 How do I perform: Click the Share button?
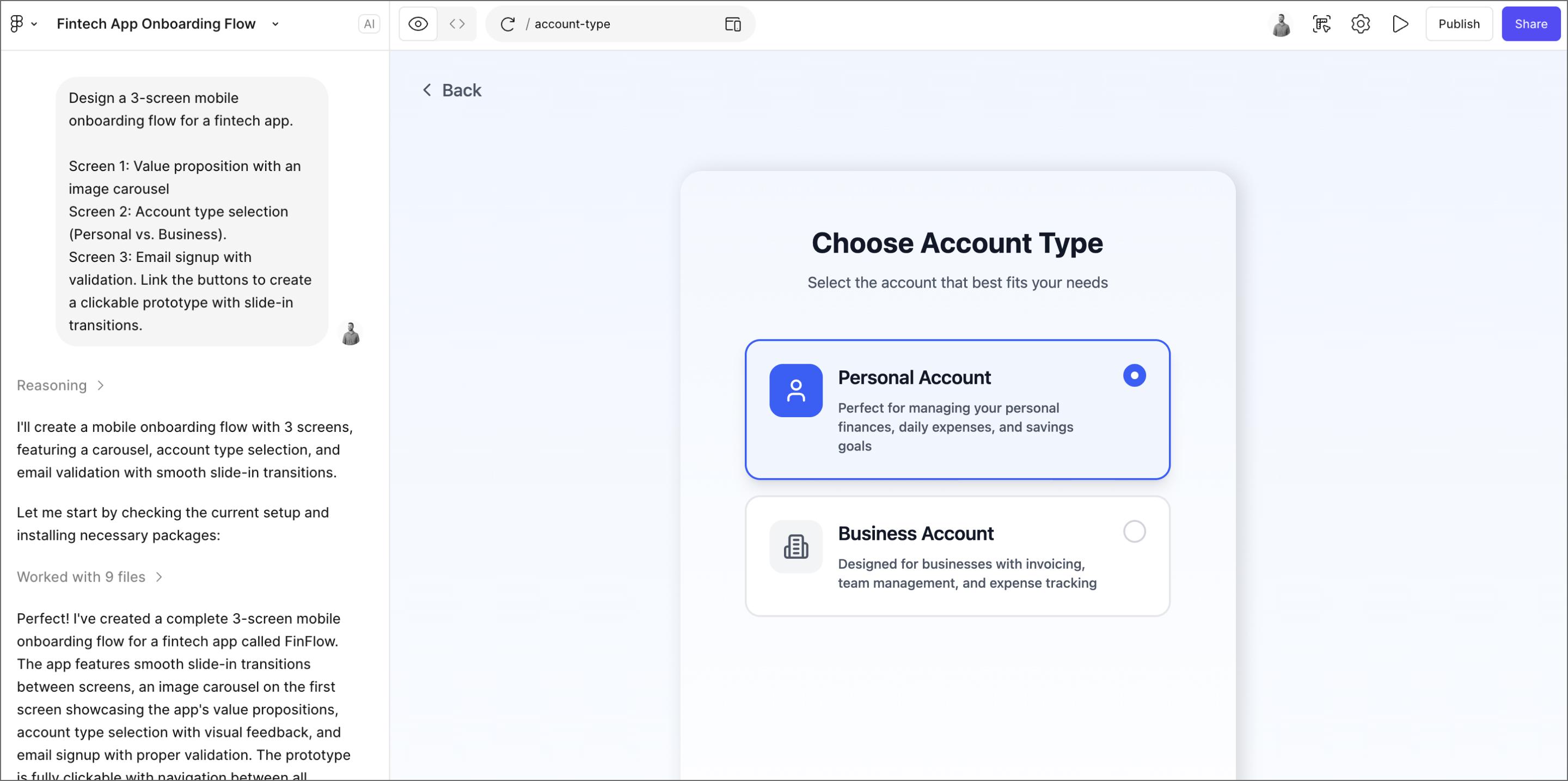[1530, 24]
